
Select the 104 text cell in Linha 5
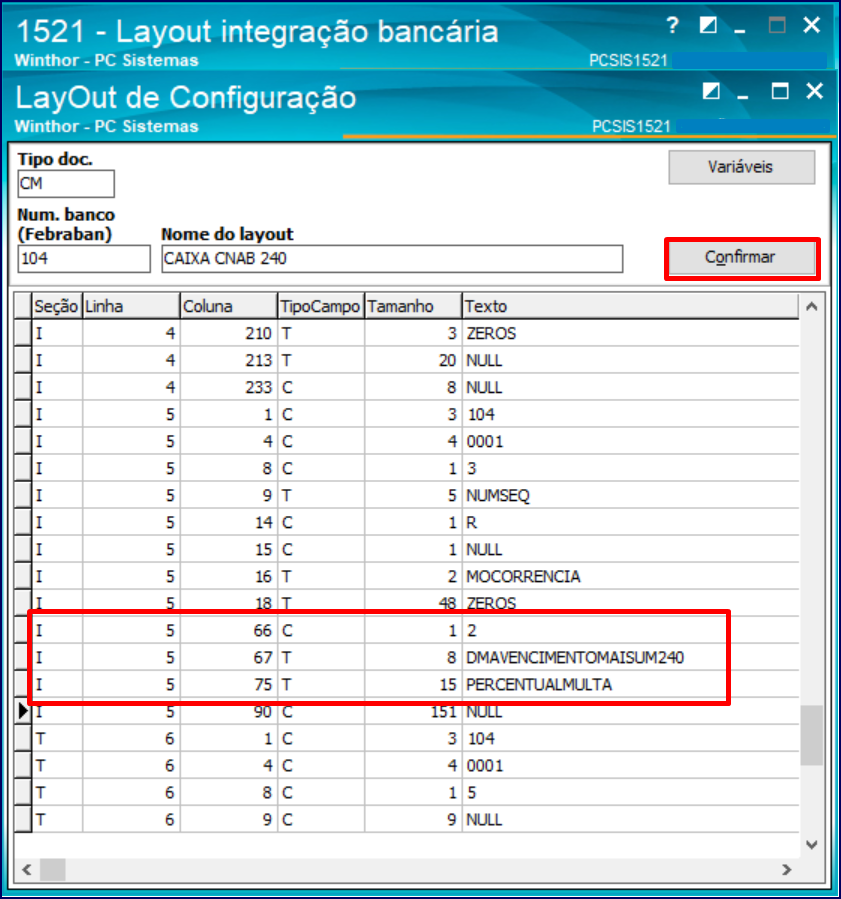click(631, 414)
